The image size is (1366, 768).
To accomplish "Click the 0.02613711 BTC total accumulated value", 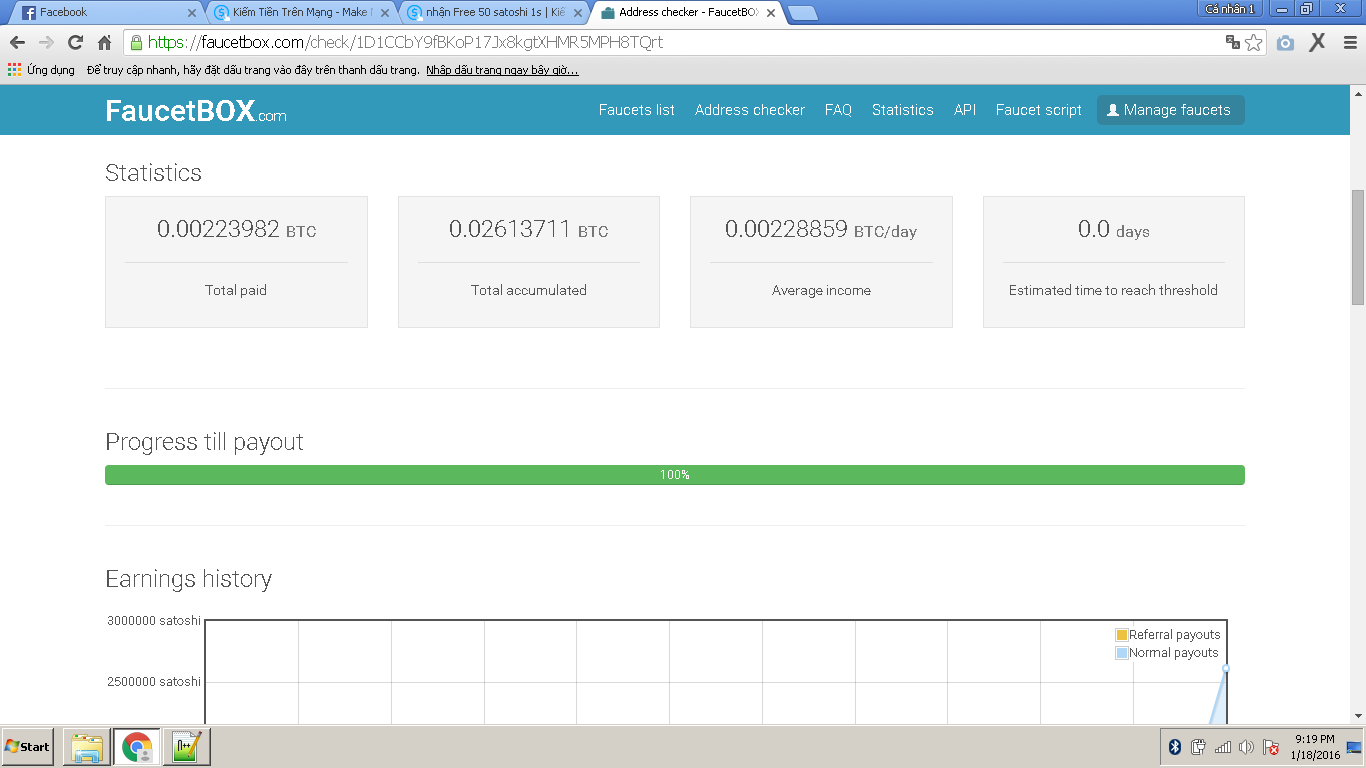I will pos(528,230).
